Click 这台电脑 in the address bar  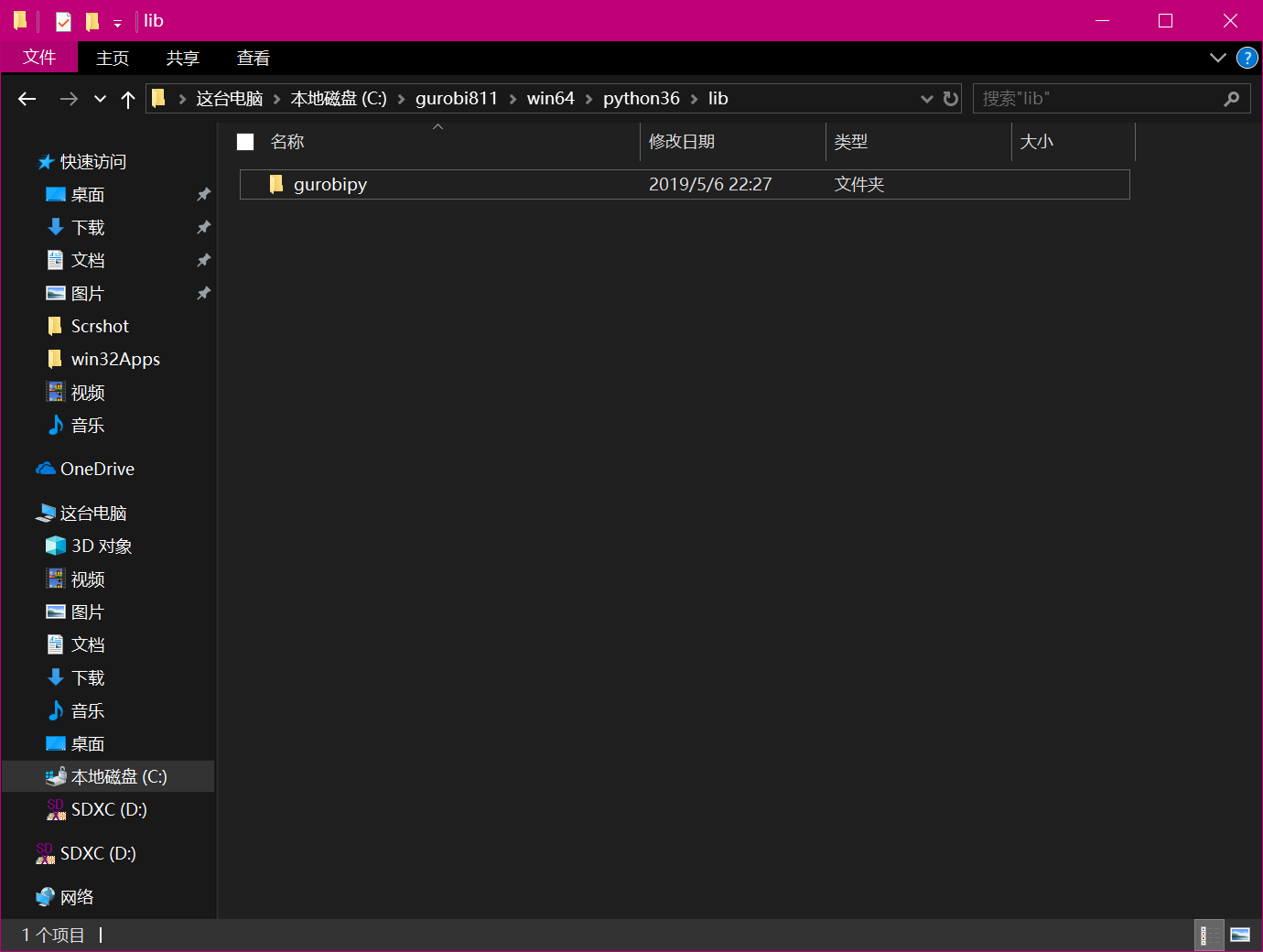[229, 98]
